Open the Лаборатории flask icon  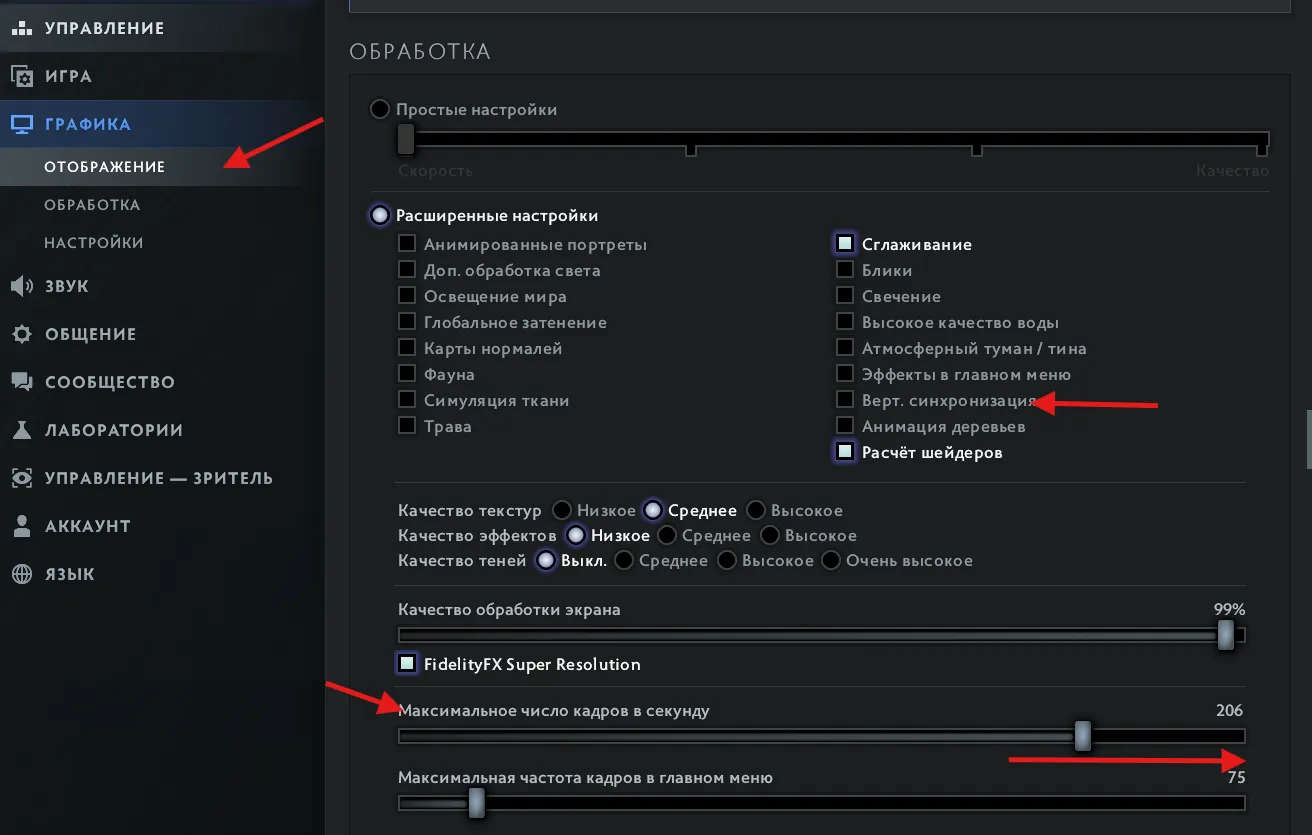click(x=21, y=430)
